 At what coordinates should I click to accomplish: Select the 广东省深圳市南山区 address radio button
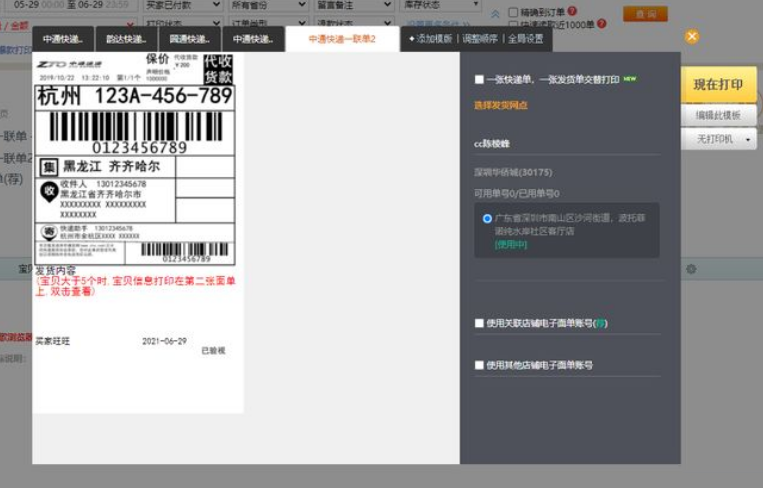coord(487,218)
